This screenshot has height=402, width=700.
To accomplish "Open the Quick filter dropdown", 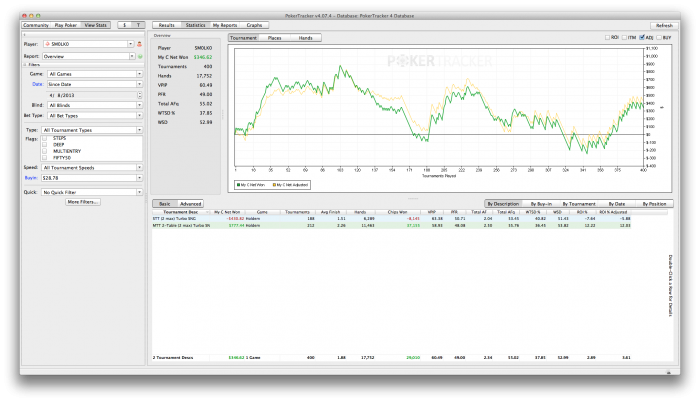I will point(139,192).
